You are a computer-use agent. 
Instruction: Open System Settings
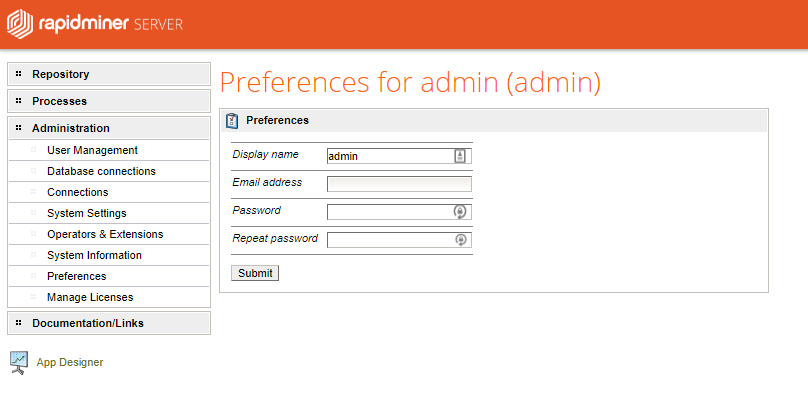click(86, 213)
